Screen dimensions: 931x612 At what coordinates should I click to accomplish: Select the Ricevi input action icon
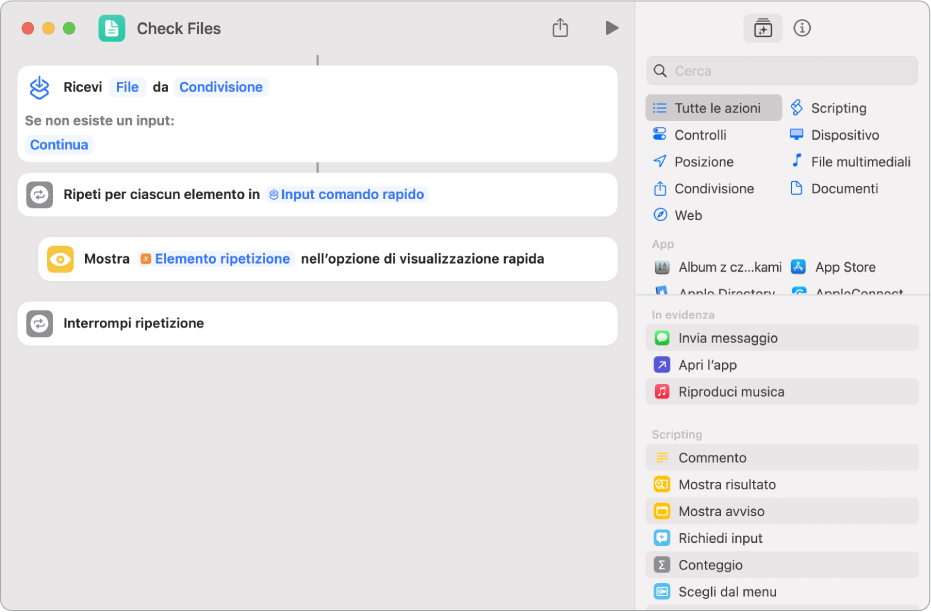click(39, 87)
